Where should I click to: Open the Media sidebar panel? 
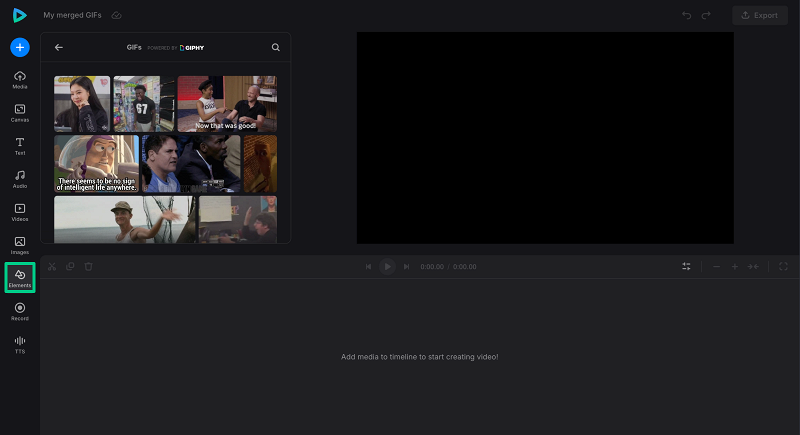point(20,80)
